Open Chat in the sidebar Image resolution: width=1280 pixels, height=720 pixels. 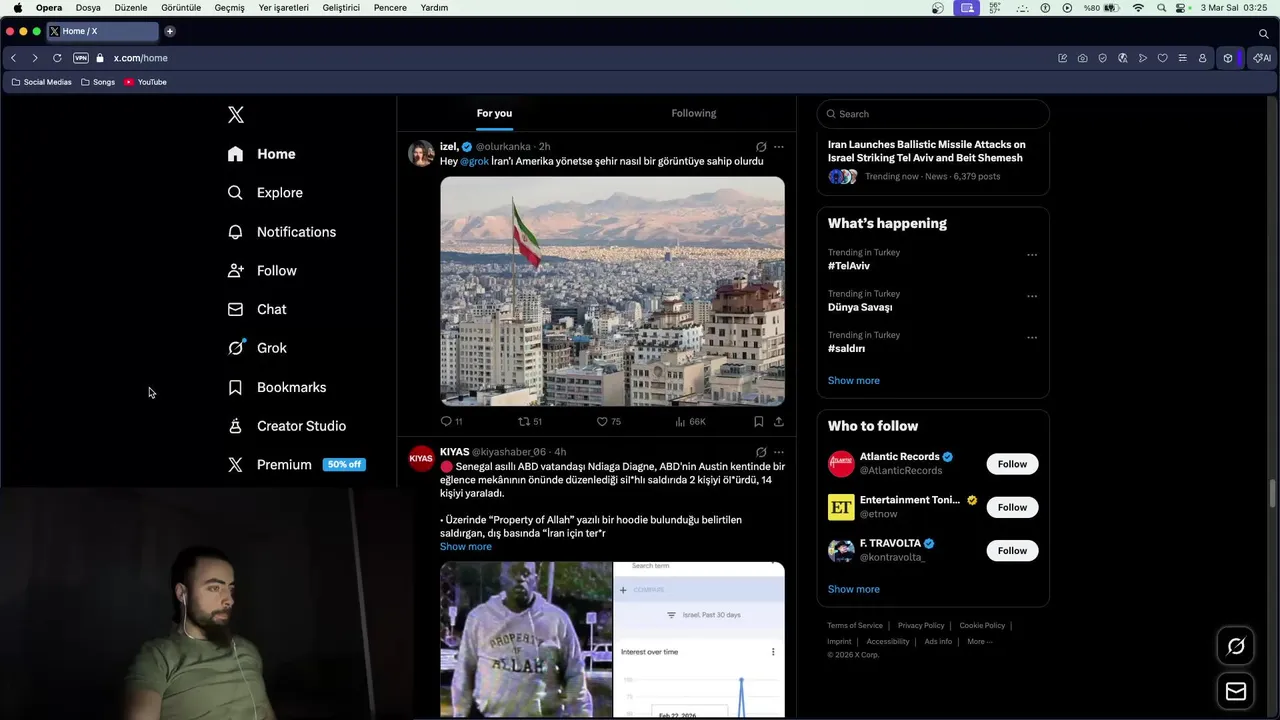257,310
